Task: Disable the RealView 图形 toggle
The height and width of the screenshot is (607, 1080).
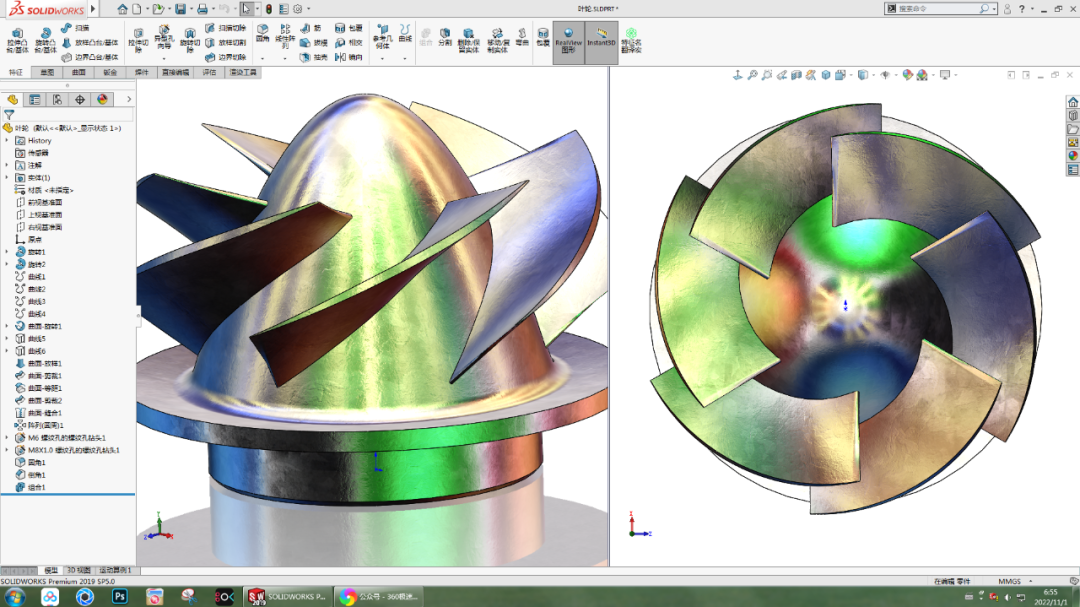Action: point(567,42)
